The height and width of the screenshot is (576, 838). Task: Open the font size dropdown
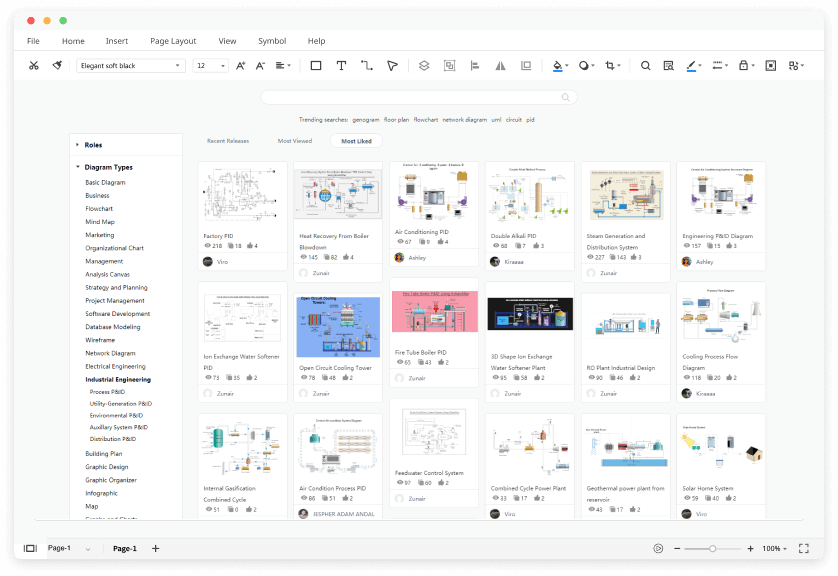(211, 66)
